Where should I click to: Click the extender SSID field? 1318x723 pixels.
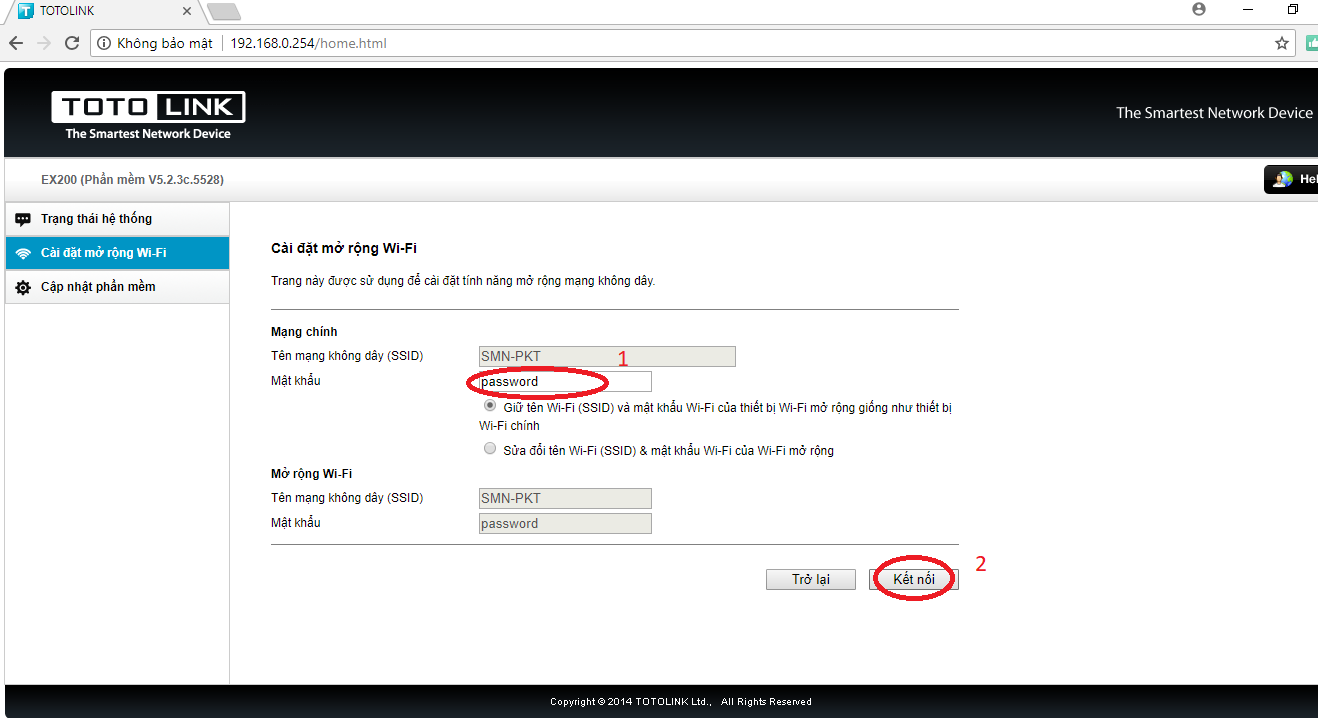click(x=565, y=498)
